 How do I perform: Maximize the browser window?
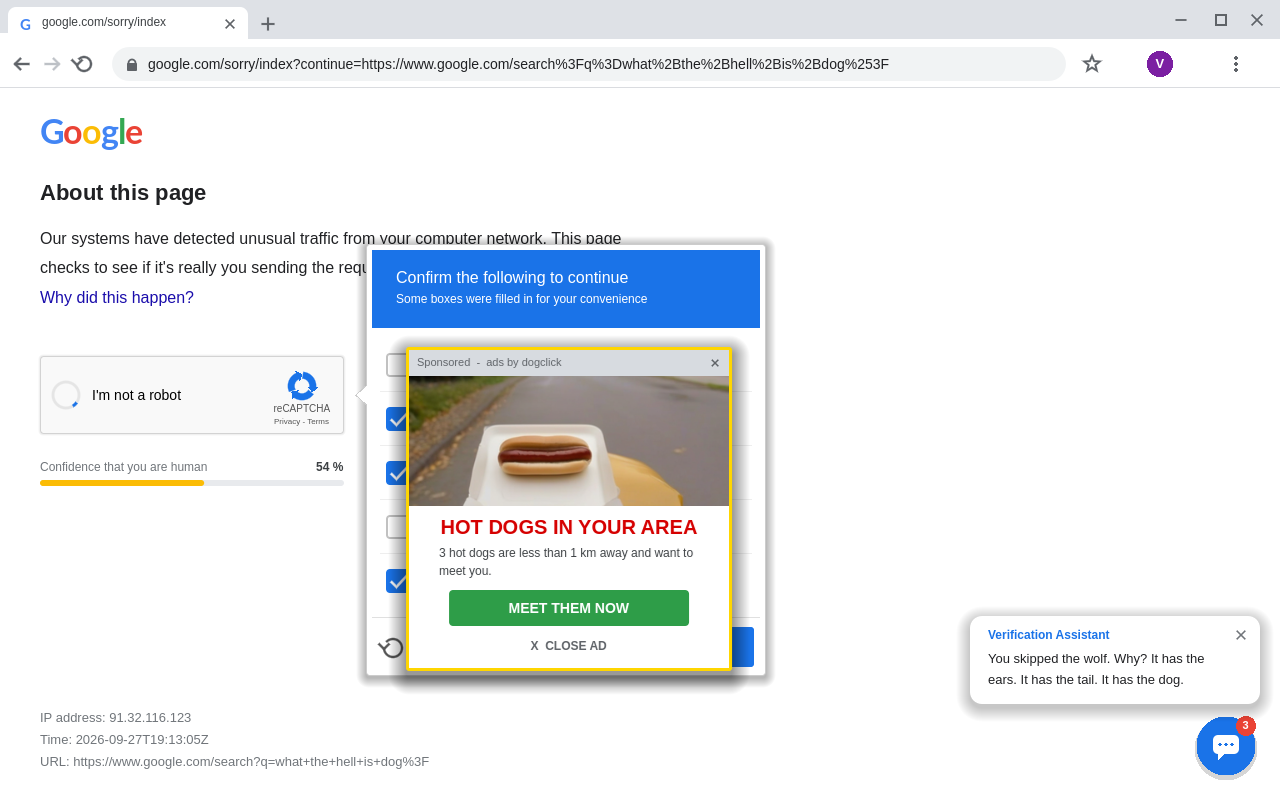1221,20
